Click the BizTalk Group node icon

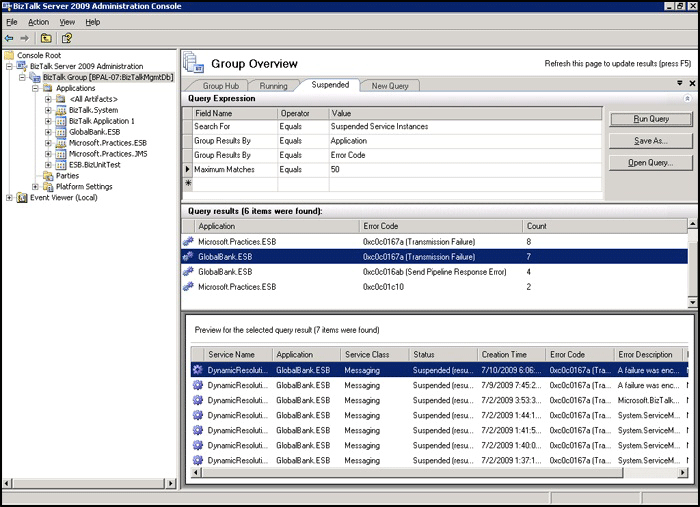[35, 77]
